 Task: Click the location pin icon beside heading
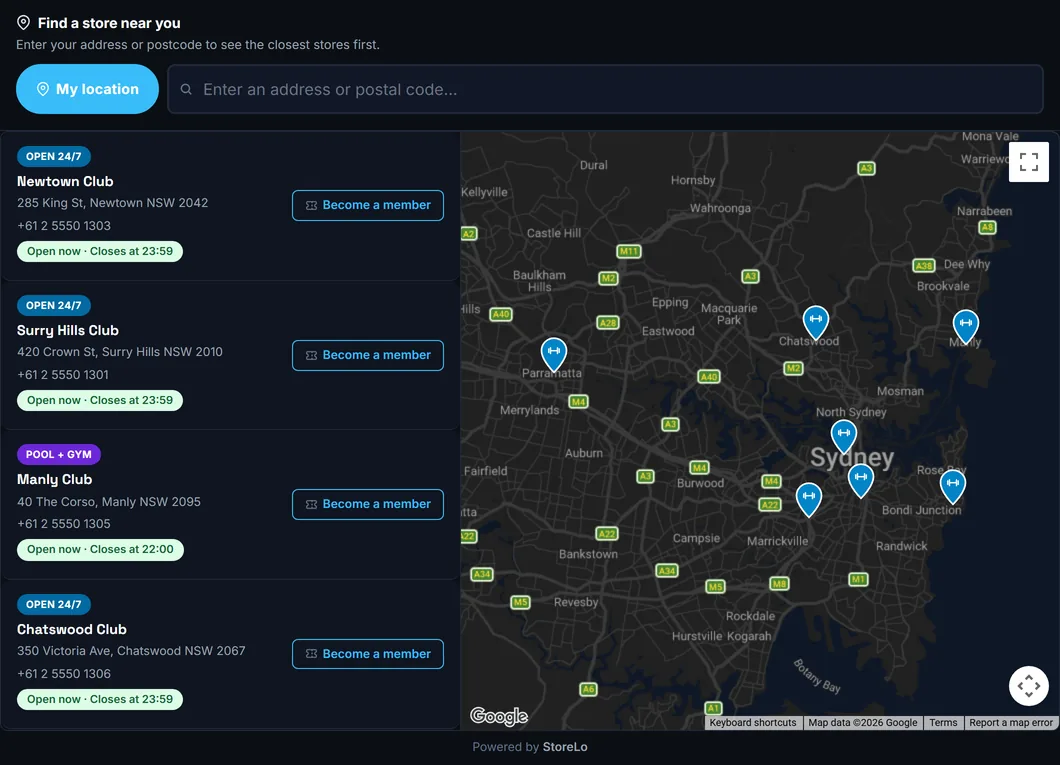[24, 23]
